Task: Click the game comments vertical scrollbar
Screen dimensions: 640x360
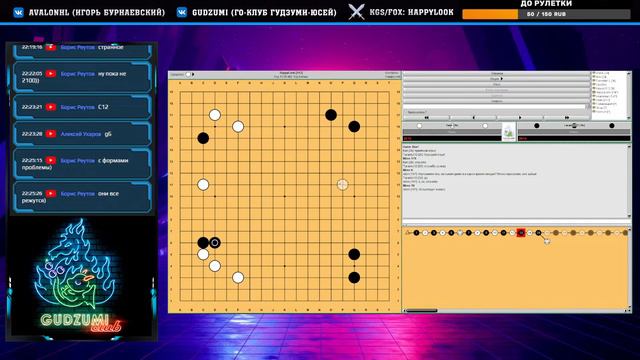Action: [629, 182]
